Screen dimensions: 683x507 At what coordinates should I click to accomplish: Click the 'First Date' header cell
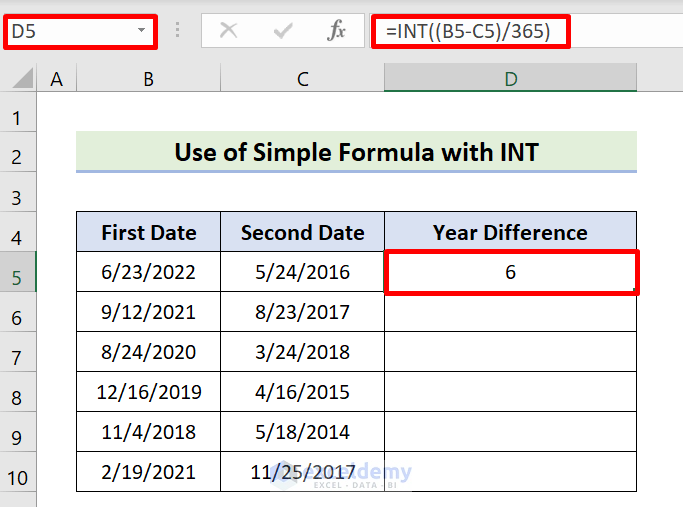click(x=149, y=232)
